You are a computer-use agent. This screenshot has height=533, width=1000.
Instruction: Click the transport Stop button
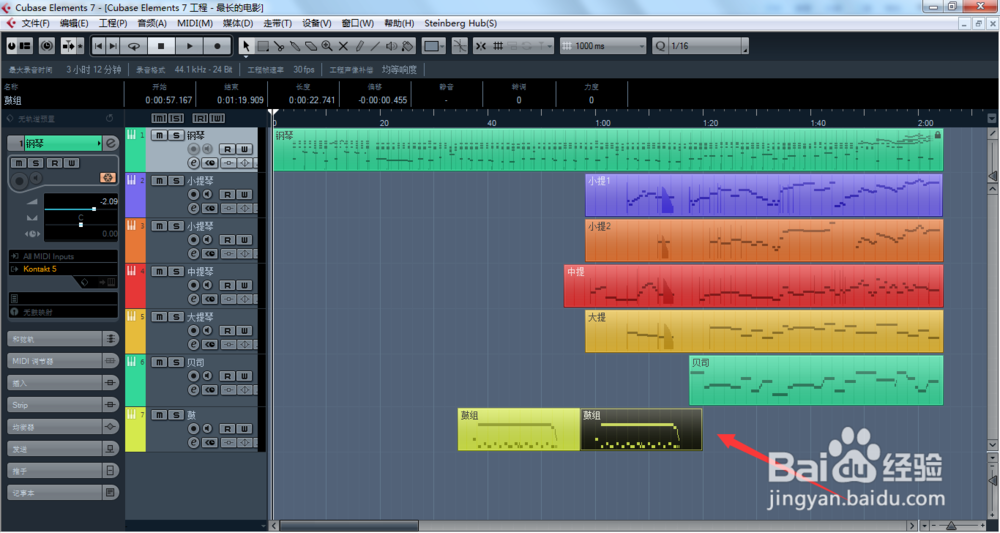click(161, 46)
